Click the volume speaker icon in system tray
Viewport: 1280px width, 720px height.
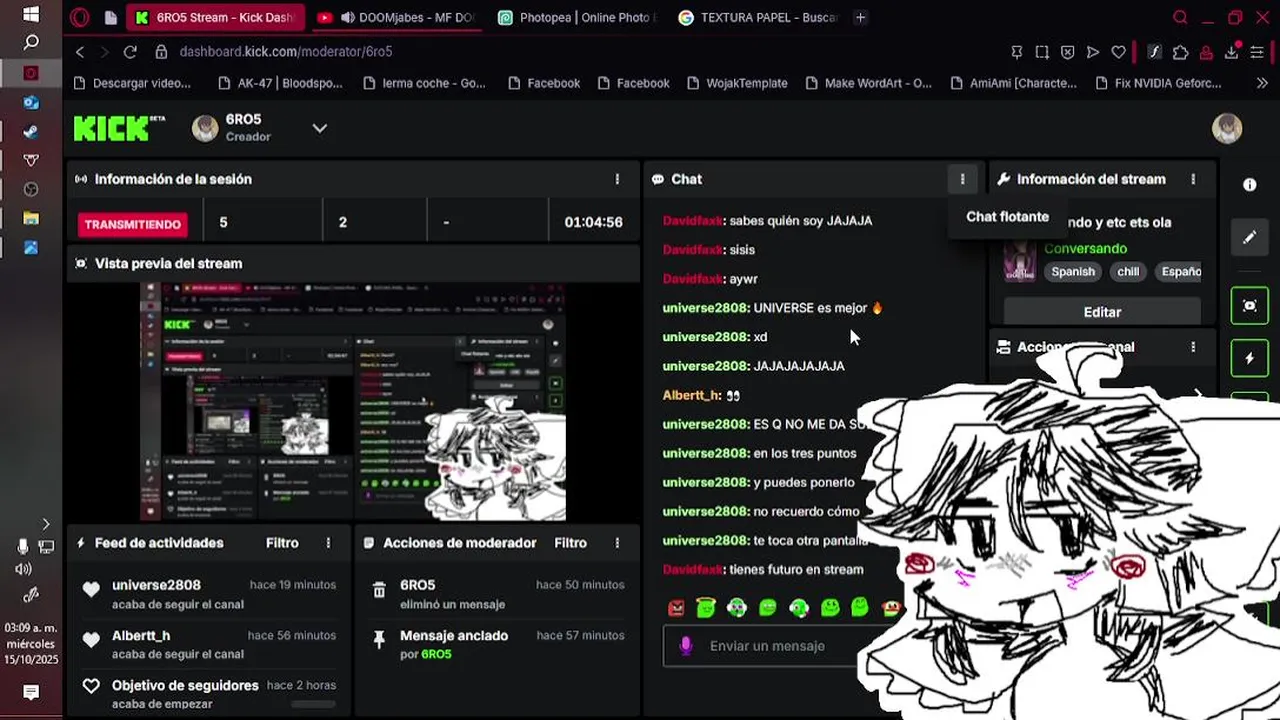(23, 569)
